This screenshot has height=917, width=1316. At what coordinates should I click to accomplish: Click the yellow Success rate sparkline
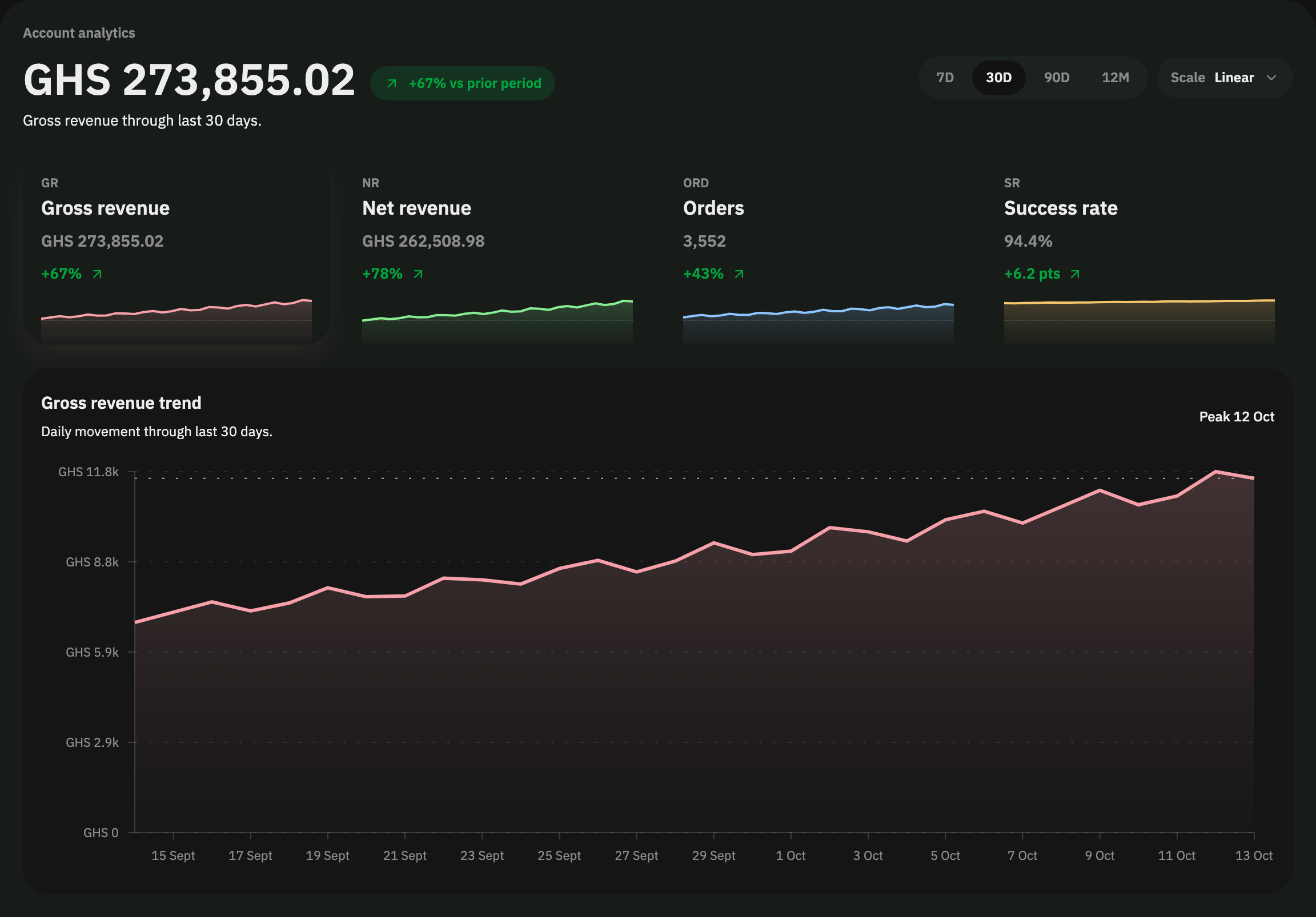(x=1139, y=321)
